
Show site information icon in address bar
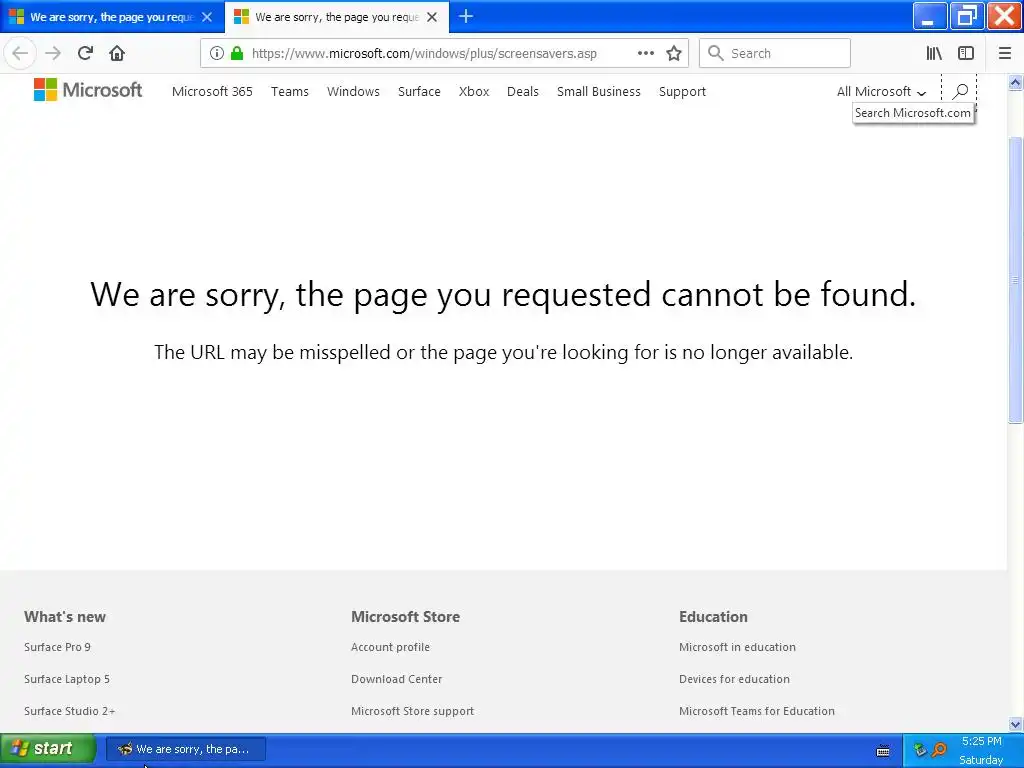(217, 54)
